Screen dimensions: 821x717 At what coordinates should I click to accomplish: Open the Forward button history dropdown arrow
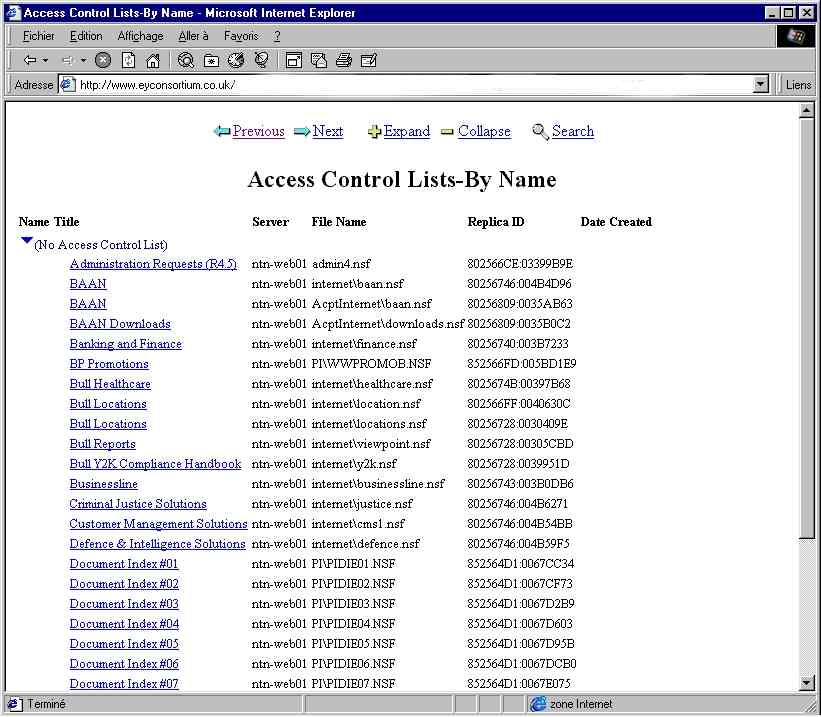(83, 60)
